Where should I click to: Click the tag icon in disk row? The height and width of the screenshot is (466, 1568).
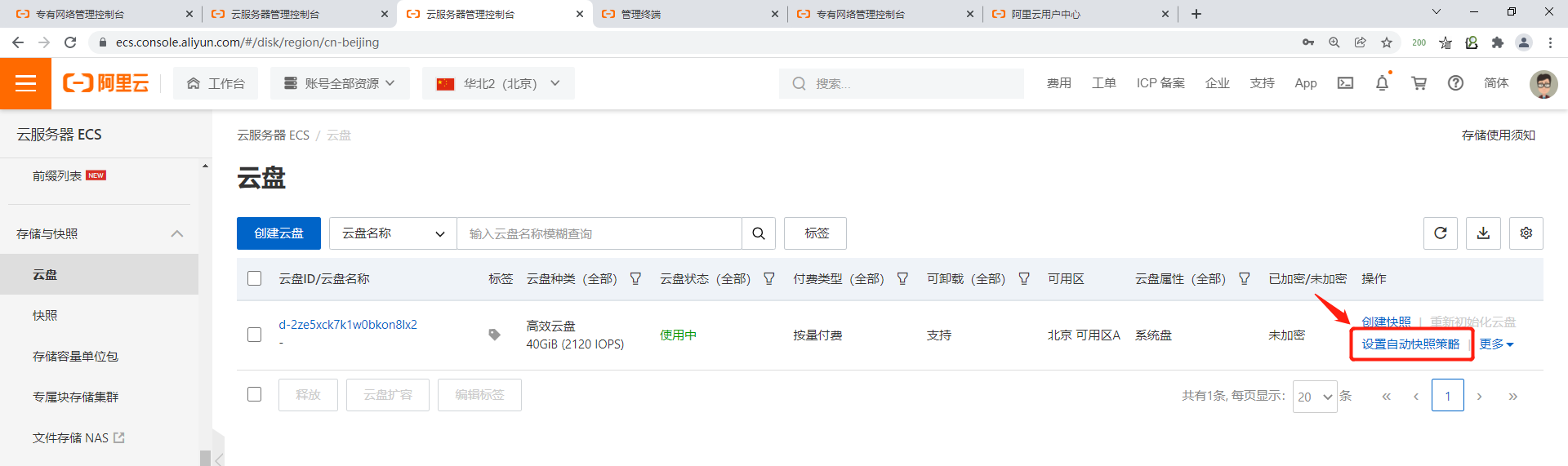coord(494,335)
